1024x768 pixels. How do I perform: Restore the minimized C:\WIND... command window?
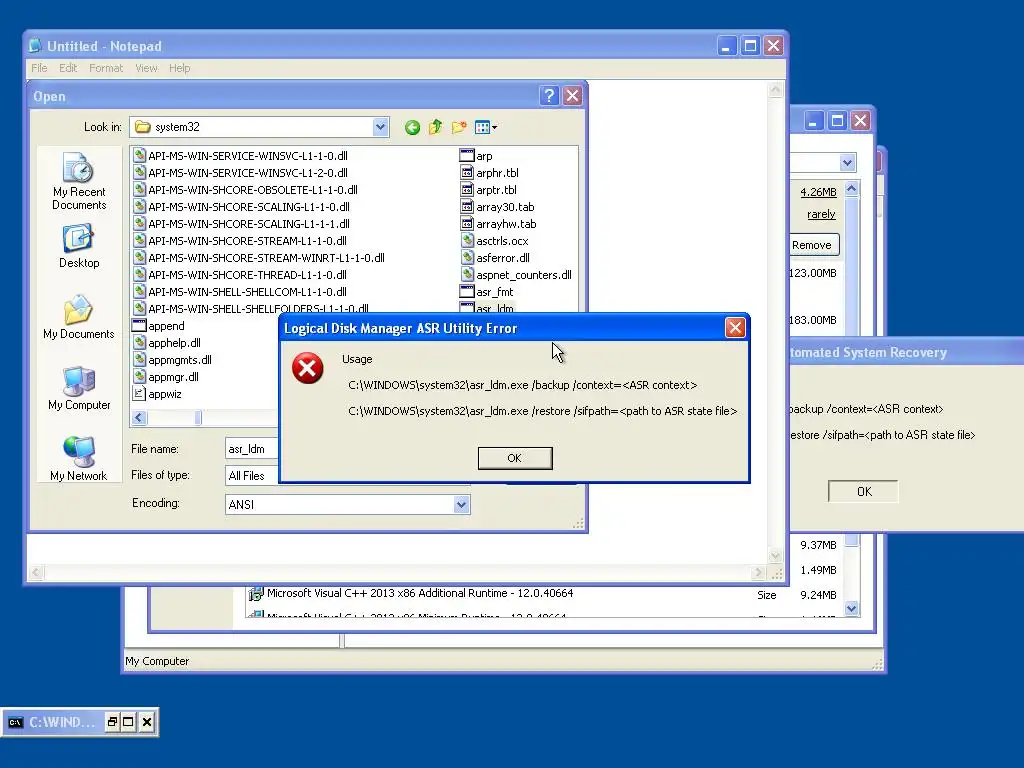point(112,722)
